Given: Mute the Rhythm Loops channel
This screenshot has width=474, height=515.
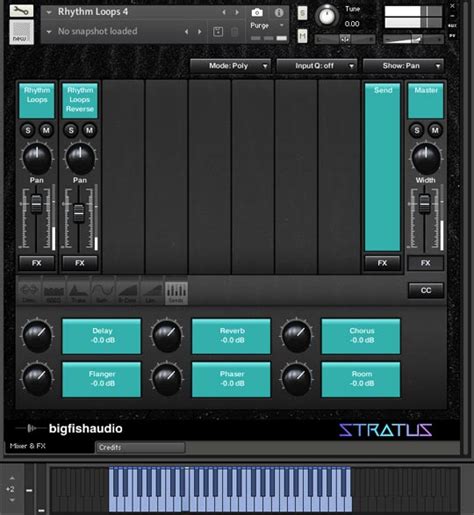Looking at the screenshot, I should coord(46,130).
